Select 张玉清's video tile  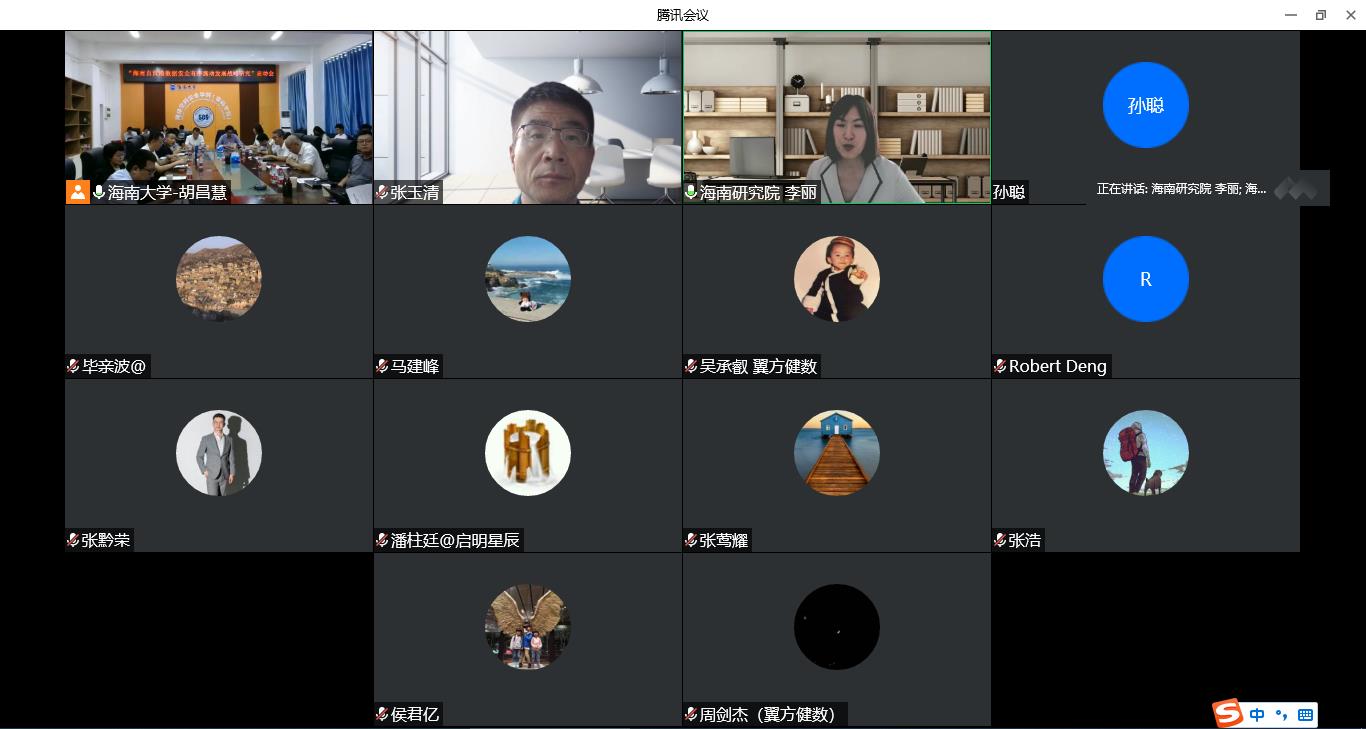coord(527,115)
